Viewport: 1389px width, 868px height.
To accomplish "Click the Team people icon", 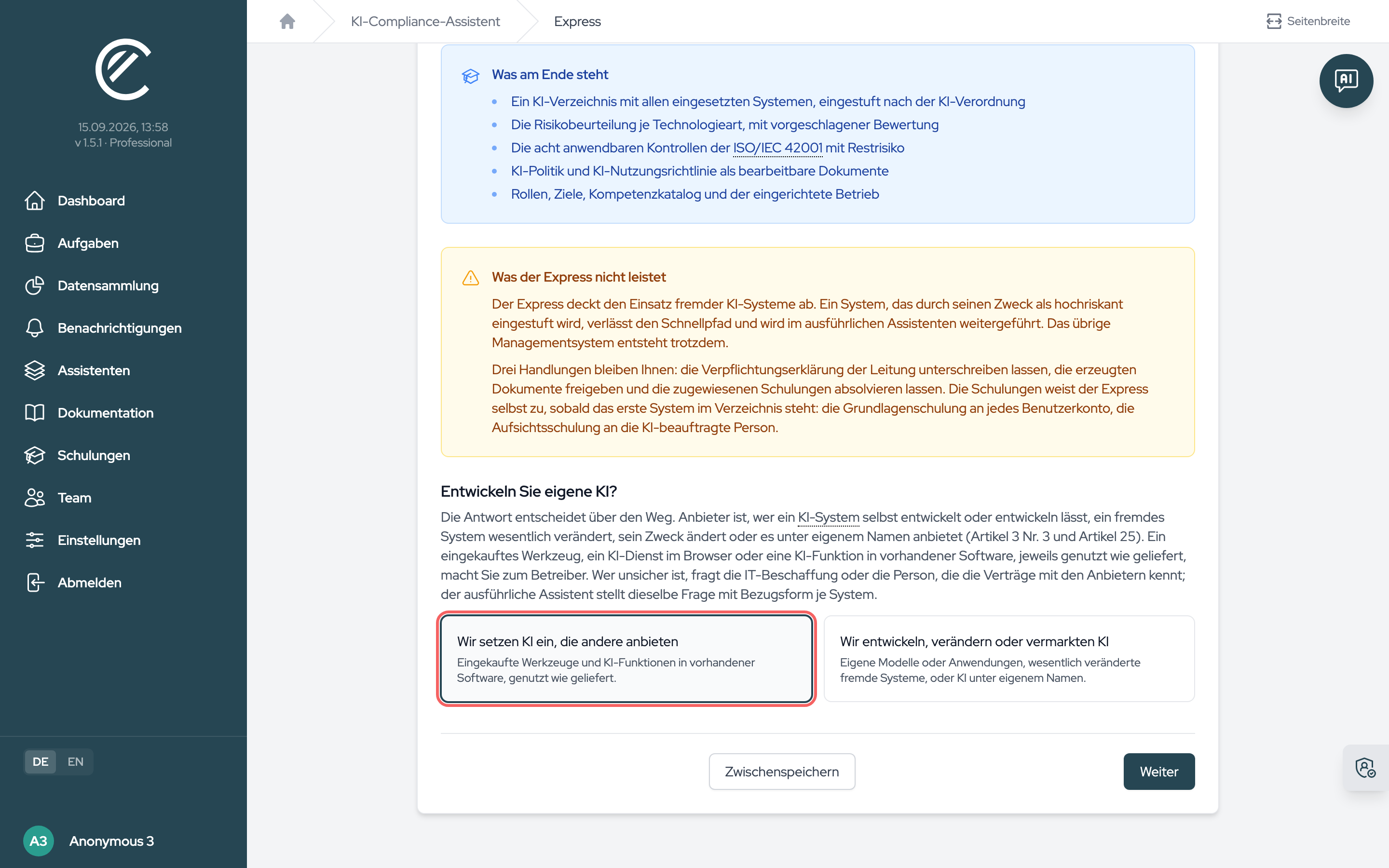I will point(34,498).
